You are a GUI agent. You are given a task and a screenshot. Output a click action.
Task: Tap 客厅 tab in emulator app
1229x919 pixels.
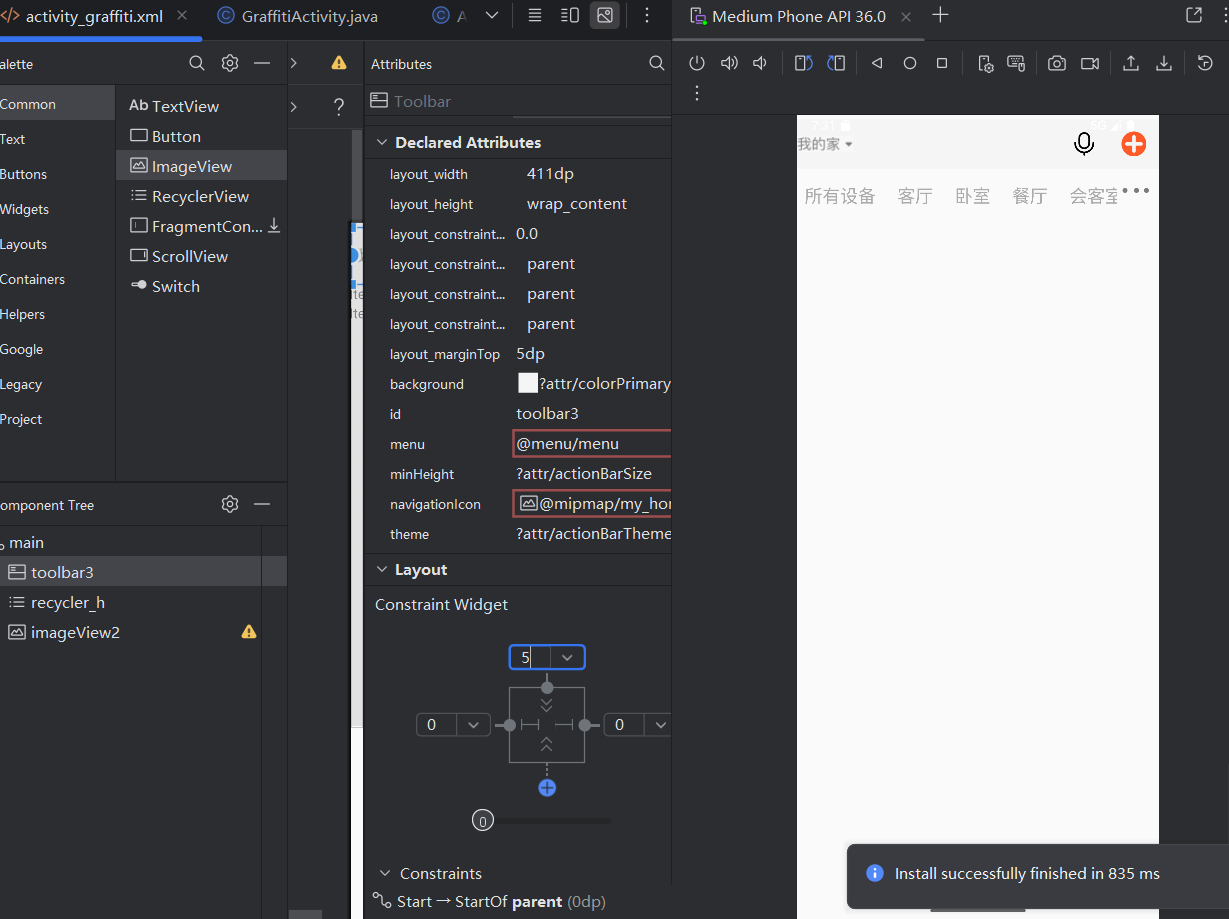coord(915,196)
